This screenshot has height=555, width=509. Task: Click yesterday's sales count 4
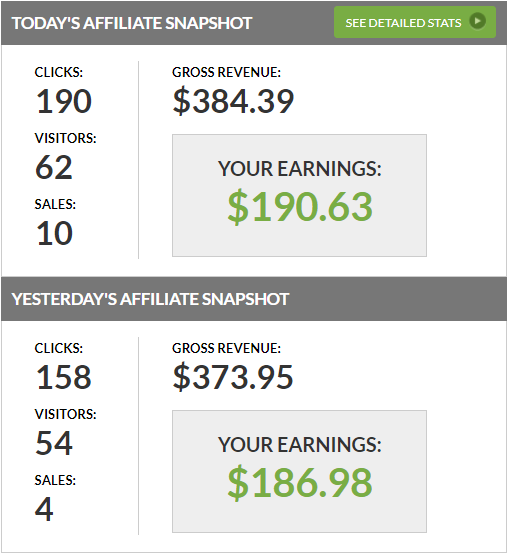(x=44, y=509)
